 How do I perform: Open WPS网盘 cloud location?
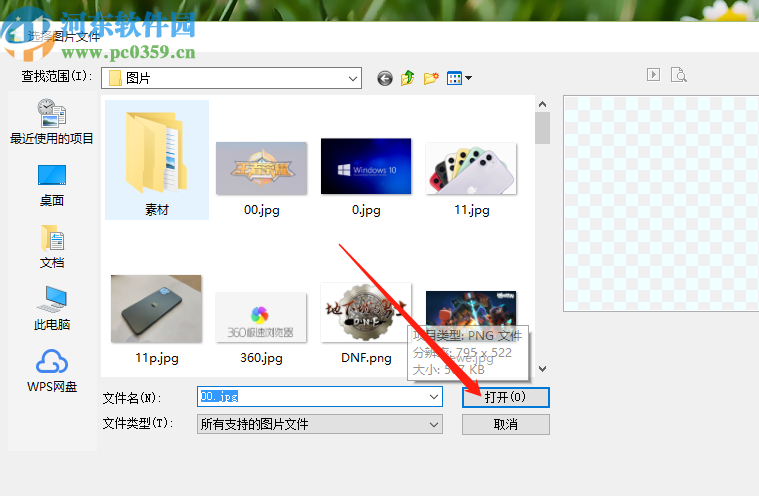[52, 371]
